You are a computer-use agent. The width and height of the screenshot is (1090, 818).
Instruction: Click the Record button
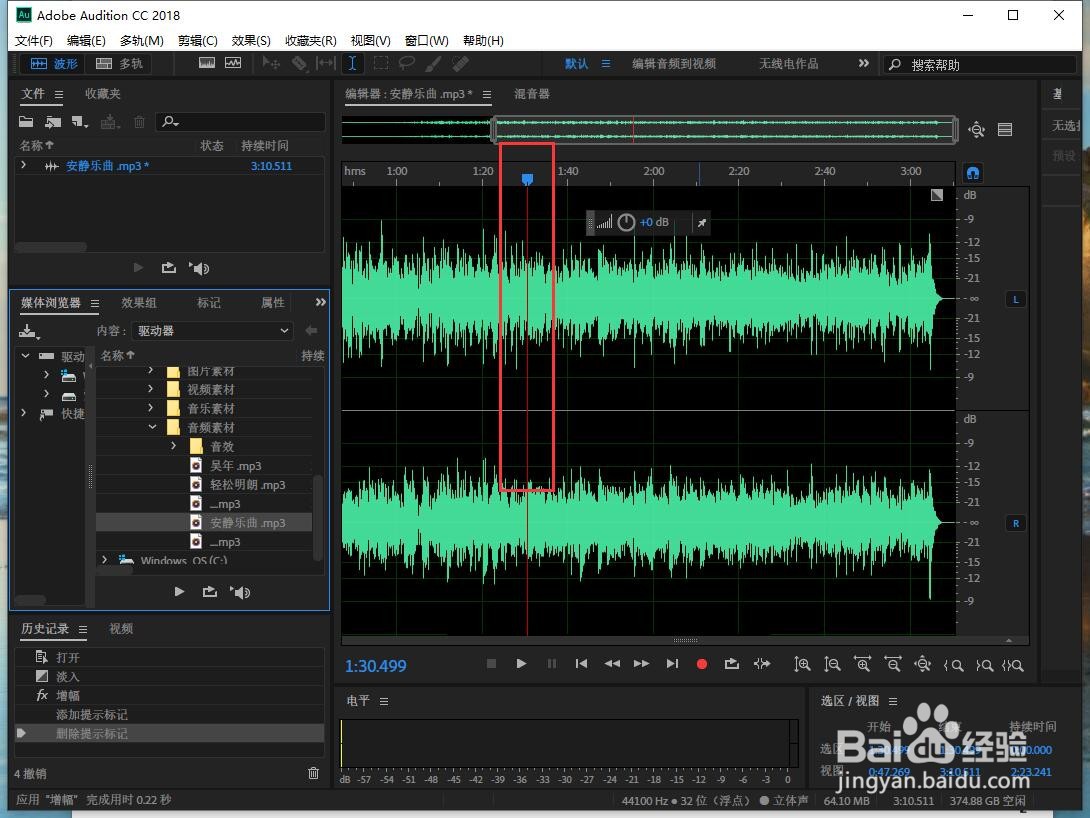pos(701,664)
